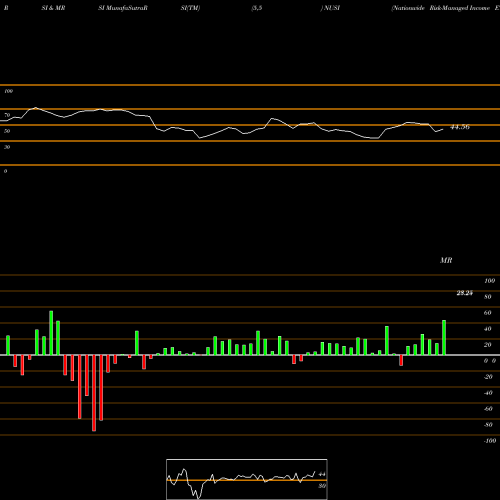The height and width of the screenshot is (500, 500).
Task: Click the (5,5 parameter text in header
Action: click(257, 8)
